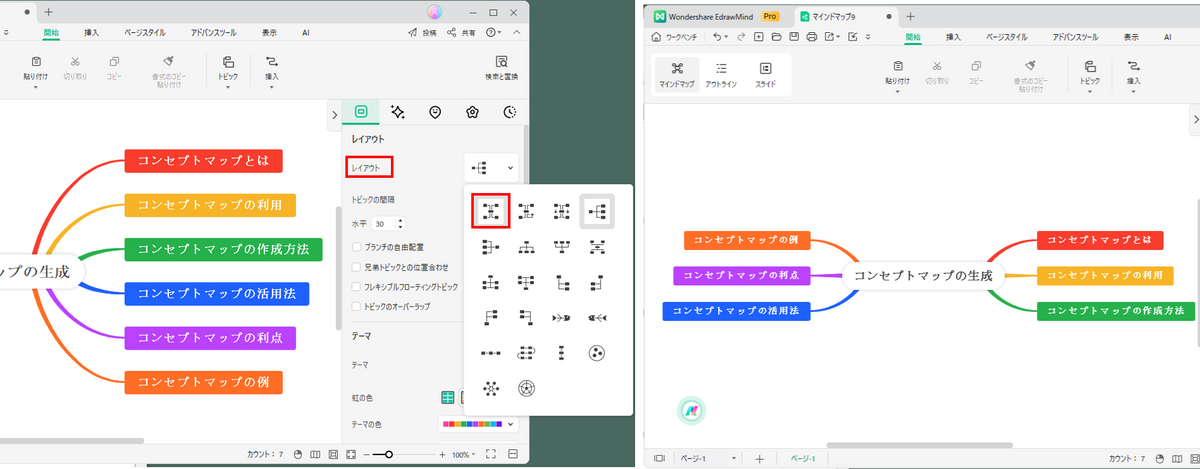Add a new page with plus in the right window's status bar
Image resolution: width=1200 pixels, height=469 pixels.
click(x=759, y=458)
